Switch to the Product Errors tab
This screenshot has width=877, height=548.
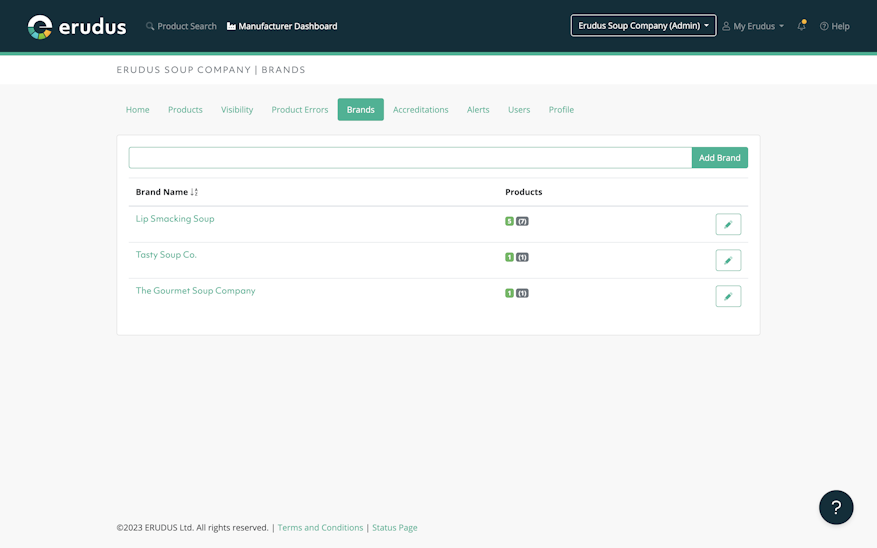click(x=300, y=110)
